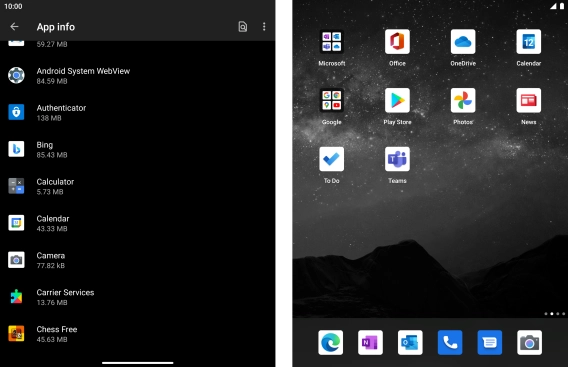The image size is (568, 367).
Task: Tap the Android System WebView name text
Action: click(83, 71)
